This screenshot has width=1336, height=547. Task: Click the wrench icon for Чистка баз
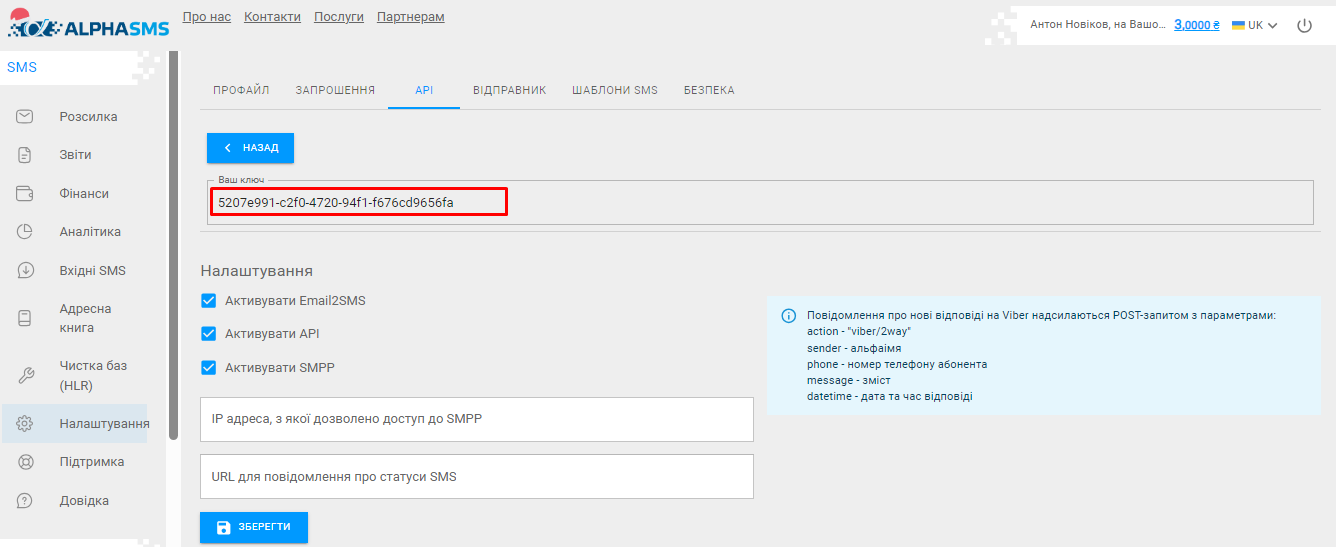pos(26,375)
